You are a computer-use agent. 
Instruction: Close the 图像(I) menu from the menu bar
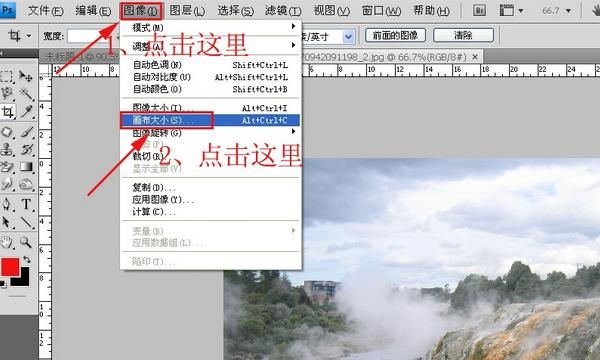pos(141,11)
